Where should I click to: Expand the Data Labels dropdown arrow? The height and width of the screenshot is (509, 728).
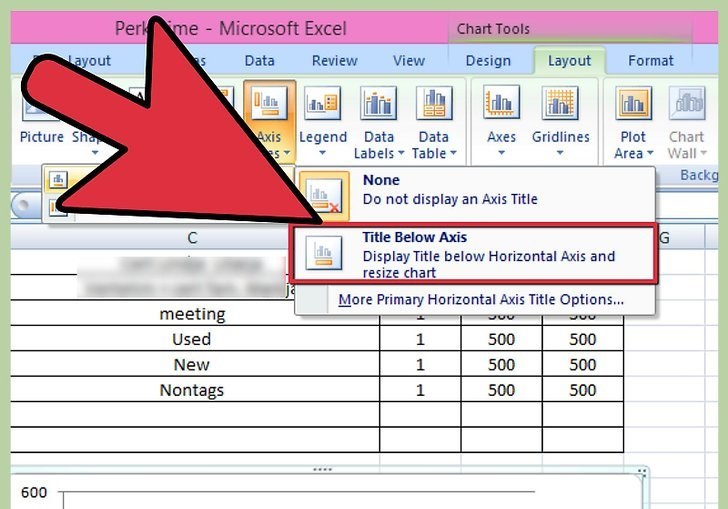(401, 153)
